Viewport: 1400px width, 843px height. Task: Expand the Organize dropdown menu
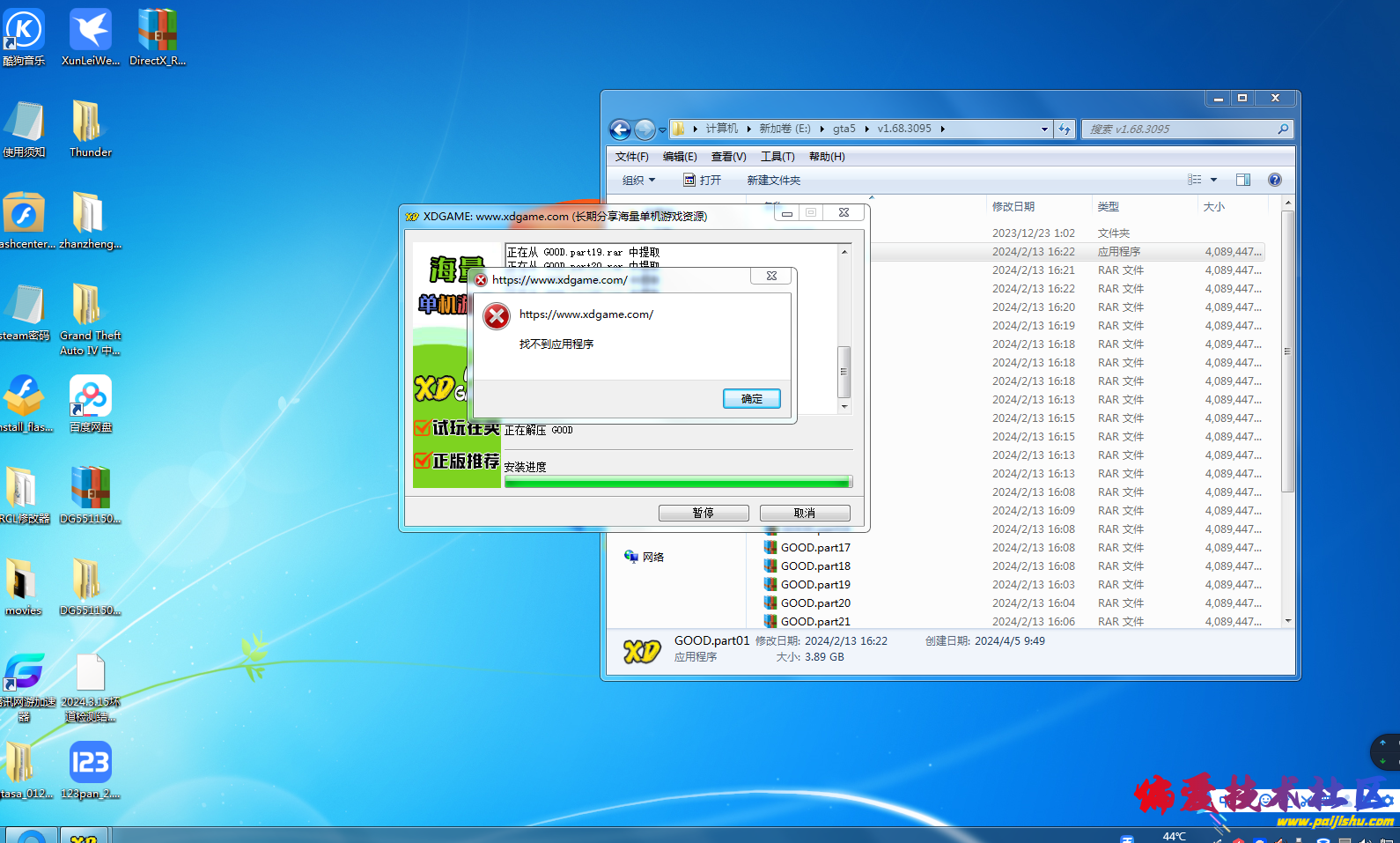(x=639, y=180)
